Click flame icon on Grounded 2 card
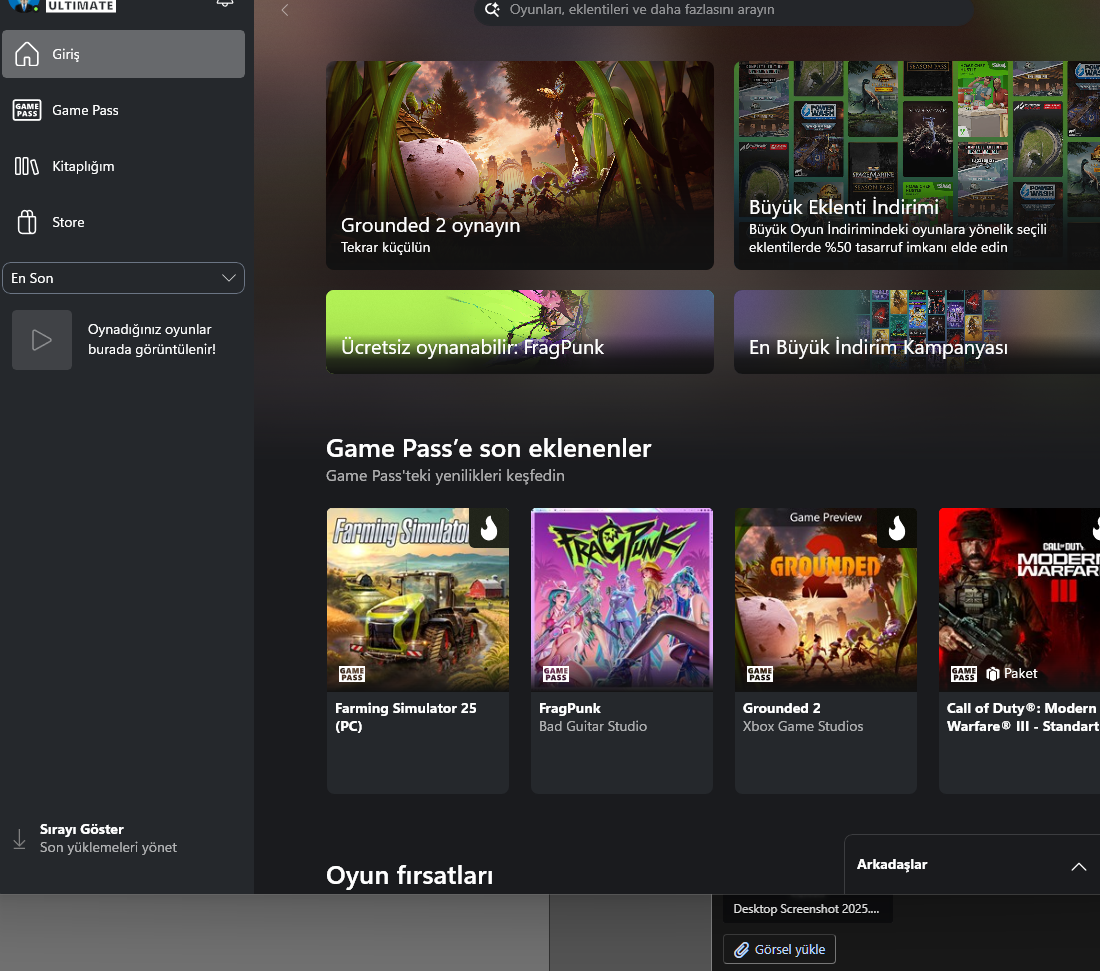 click(897, 528)
